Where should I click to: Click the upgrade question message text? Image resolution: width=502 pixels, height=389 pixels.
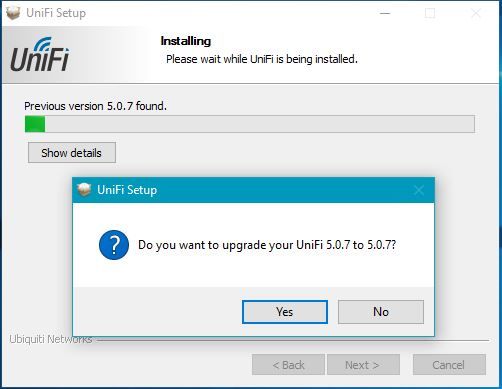point(267,245)
